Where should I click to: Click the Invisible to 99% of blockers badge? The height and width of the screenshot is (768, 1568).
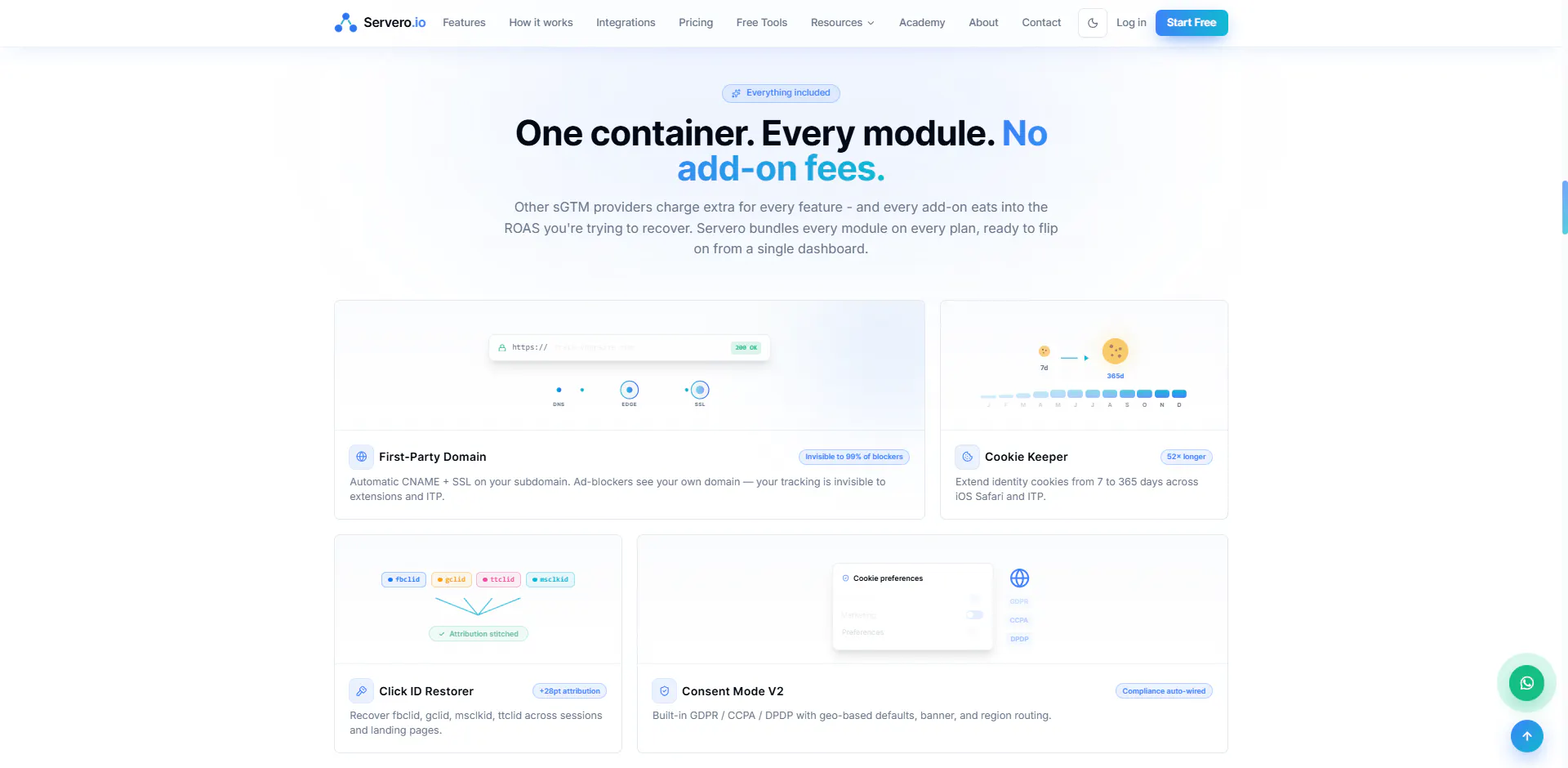[854, 457]
